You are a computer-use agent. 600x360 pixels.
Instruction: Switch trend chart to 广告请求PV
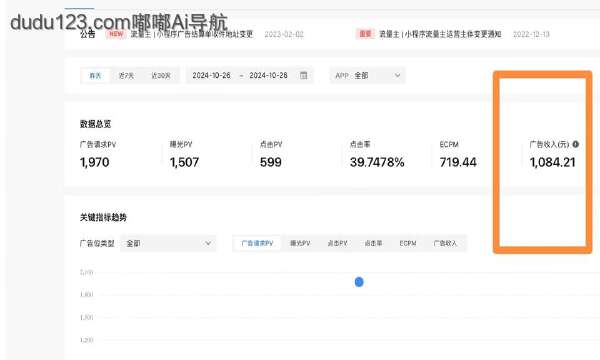(x=257, y=243)
